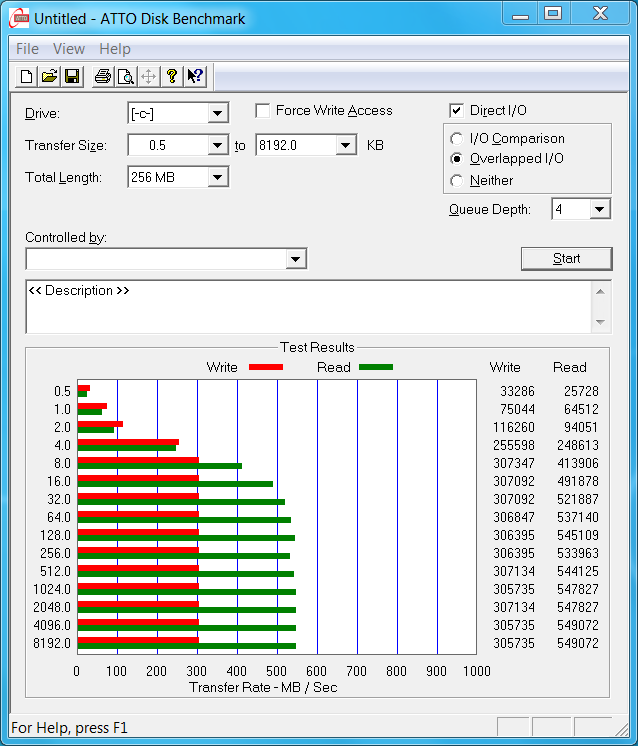The width and height of the screenshot is (638, 746).
Task: Open the Drive dropdown
Action: tap(217, 113)
